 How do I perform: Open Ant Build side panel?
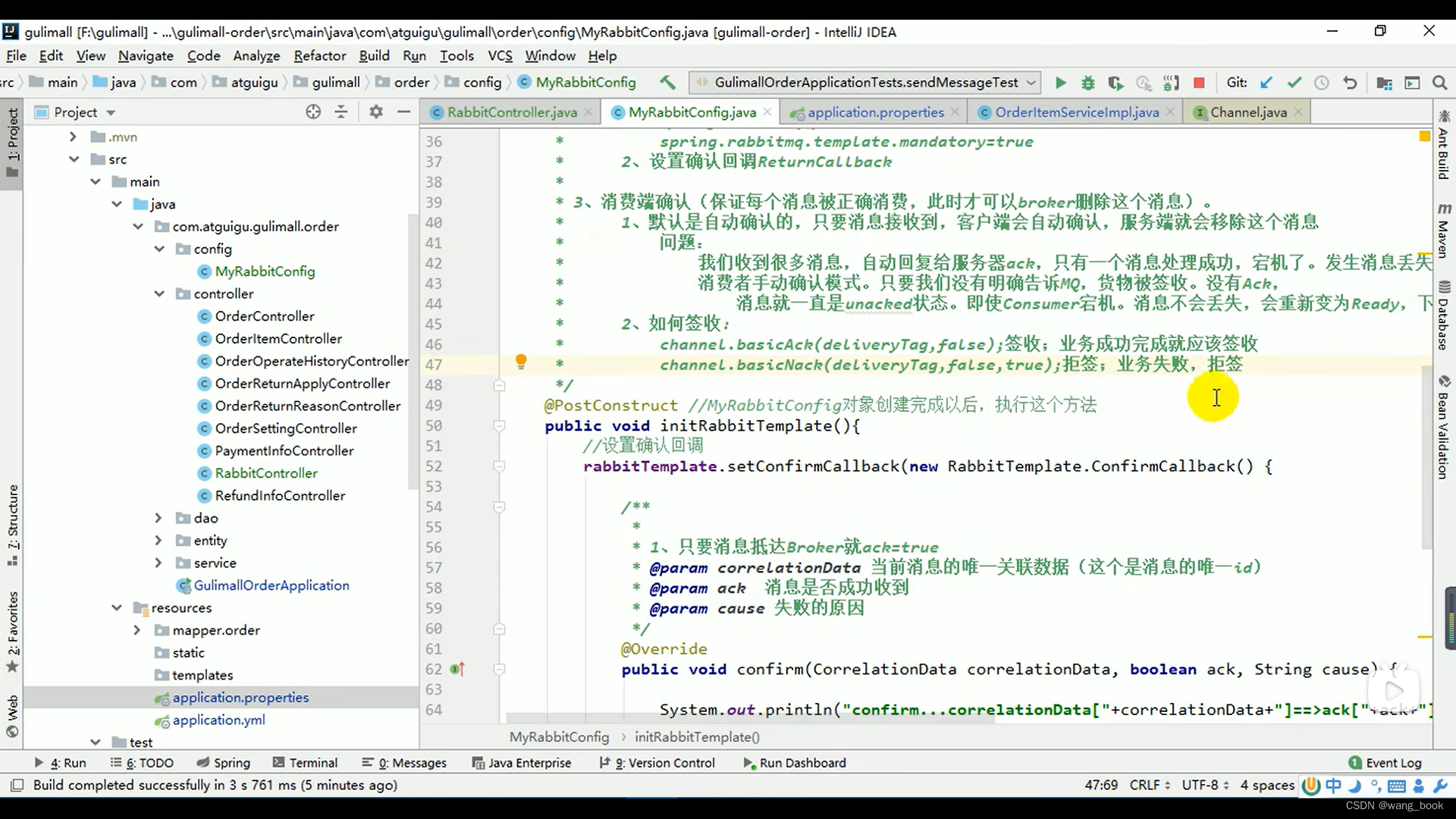pyautogui.click(x=1443, y=145)
